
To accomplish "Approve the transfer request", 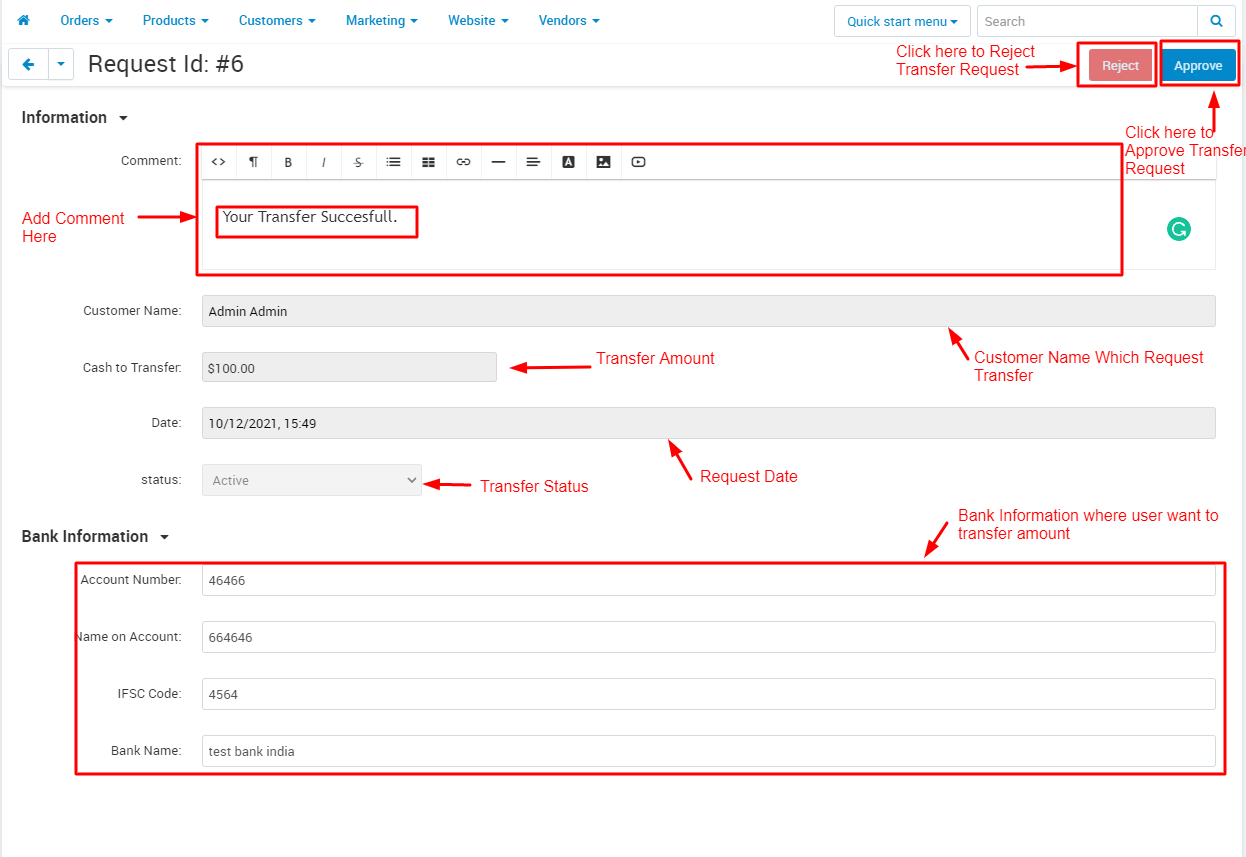I will (1198, 65).
